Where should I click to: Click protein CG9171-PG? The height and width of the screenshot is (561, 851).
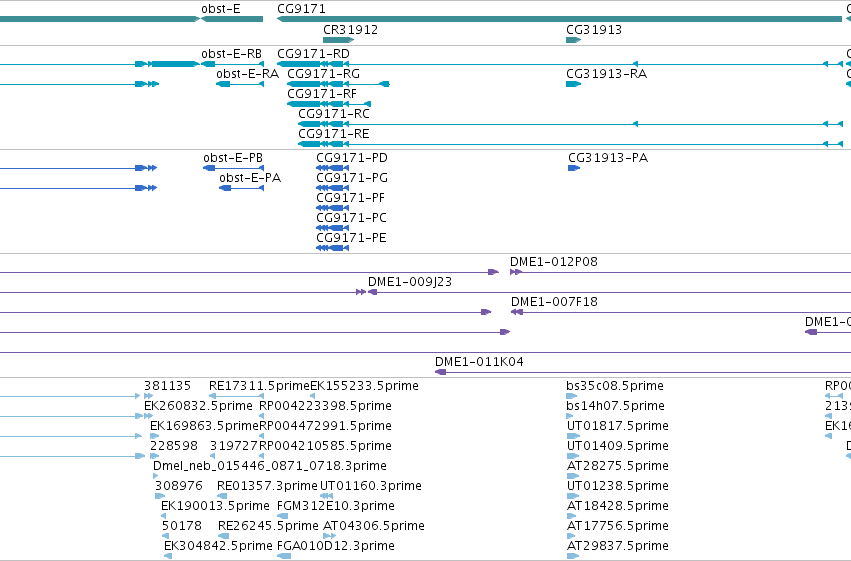coord(352,178)
